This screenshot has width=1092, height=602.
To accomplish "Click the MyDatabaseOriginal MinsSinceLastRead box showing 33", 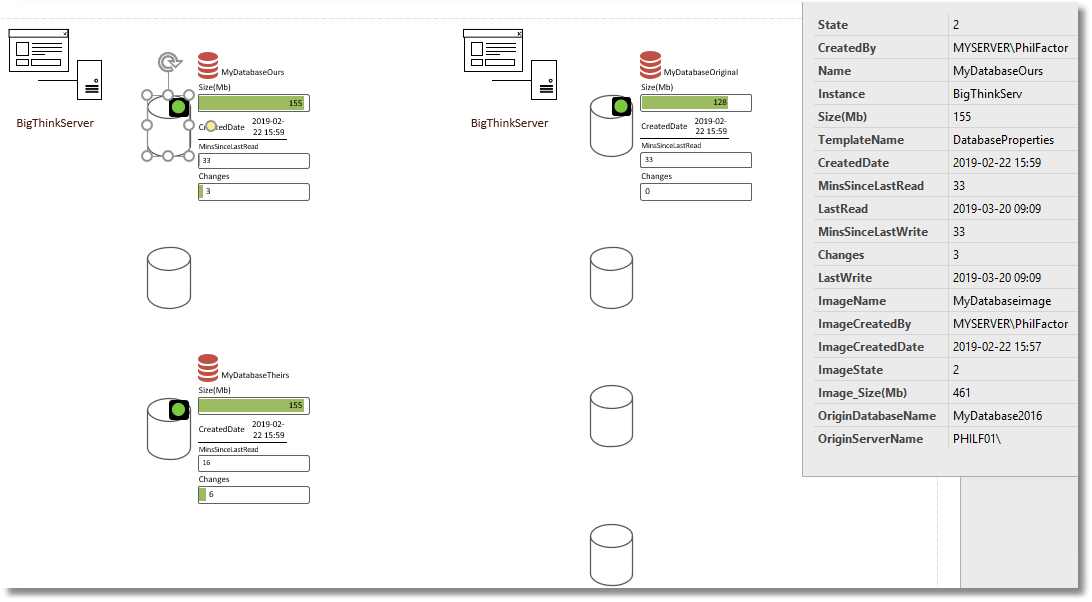I will tap(696, 160).
